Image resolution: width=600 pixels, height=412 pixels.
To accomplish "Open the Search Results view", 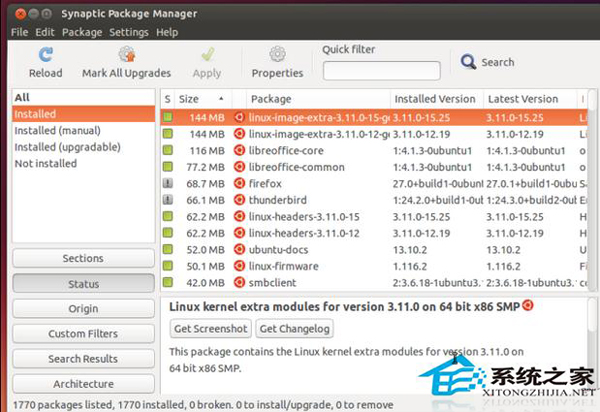I will click(x=83, y=359).
